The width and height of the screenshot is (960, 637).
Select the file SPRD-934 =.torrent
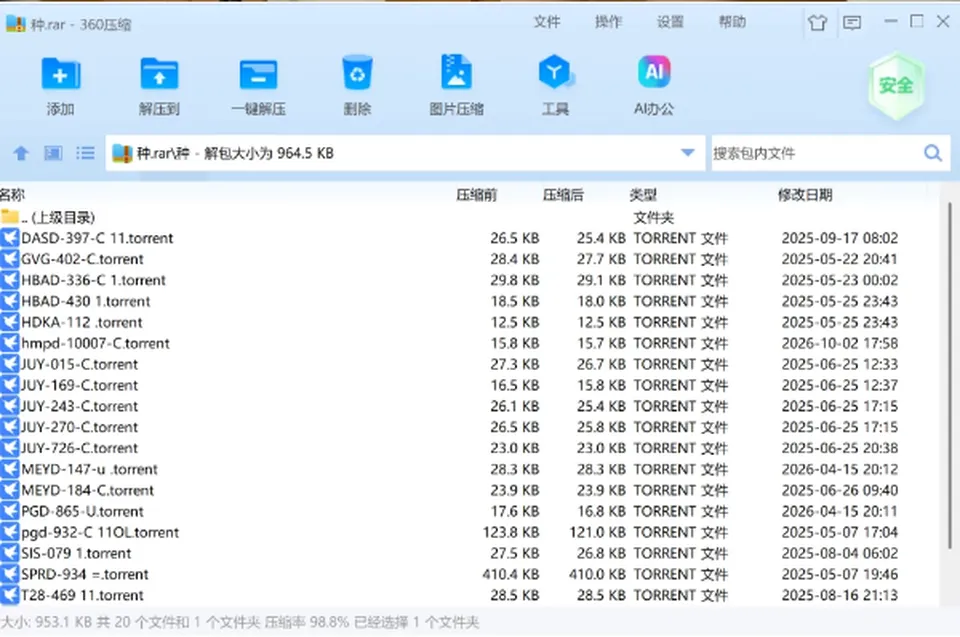coord(84,574)
